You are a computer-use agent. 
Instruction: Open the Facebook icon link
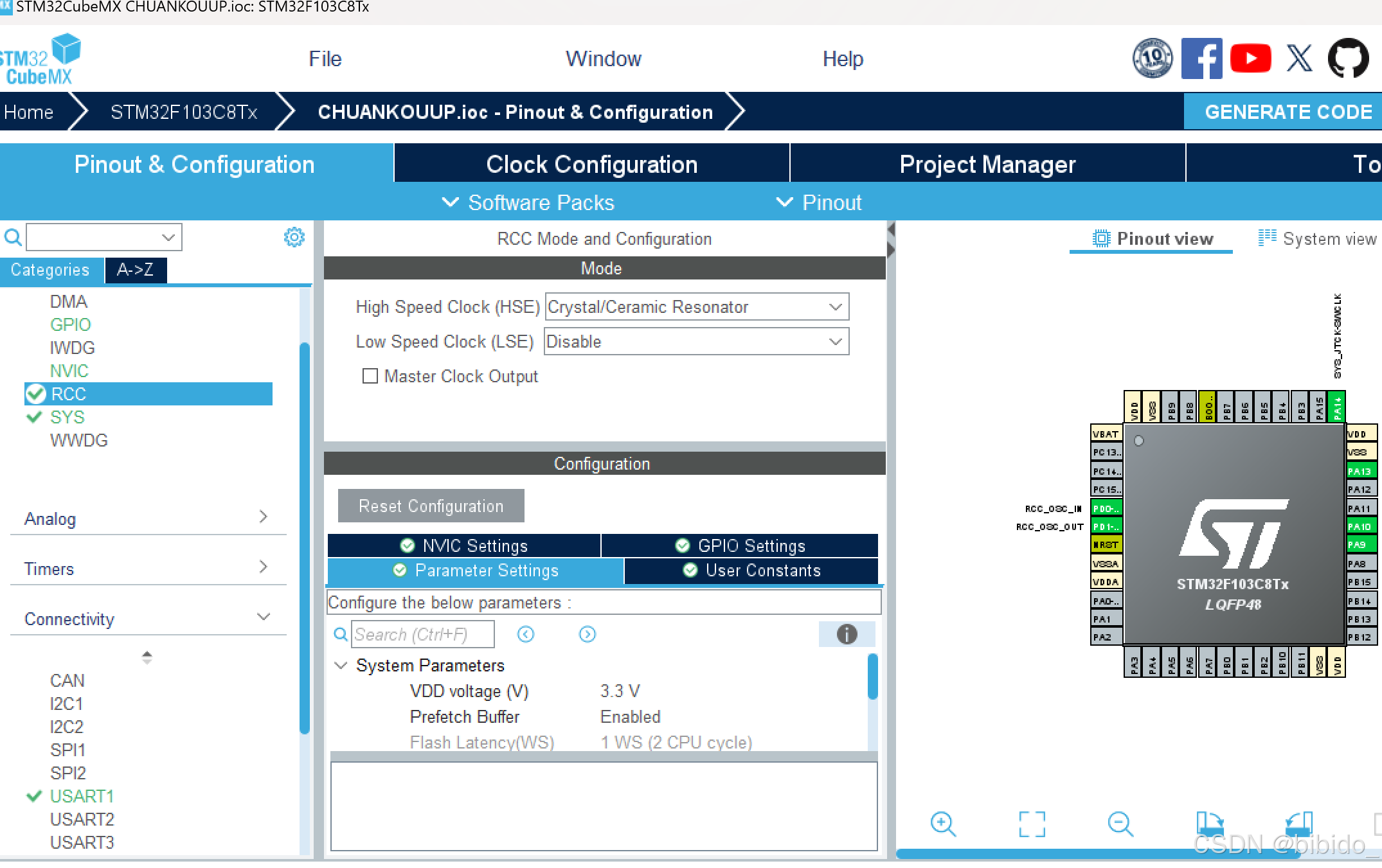1201,58
